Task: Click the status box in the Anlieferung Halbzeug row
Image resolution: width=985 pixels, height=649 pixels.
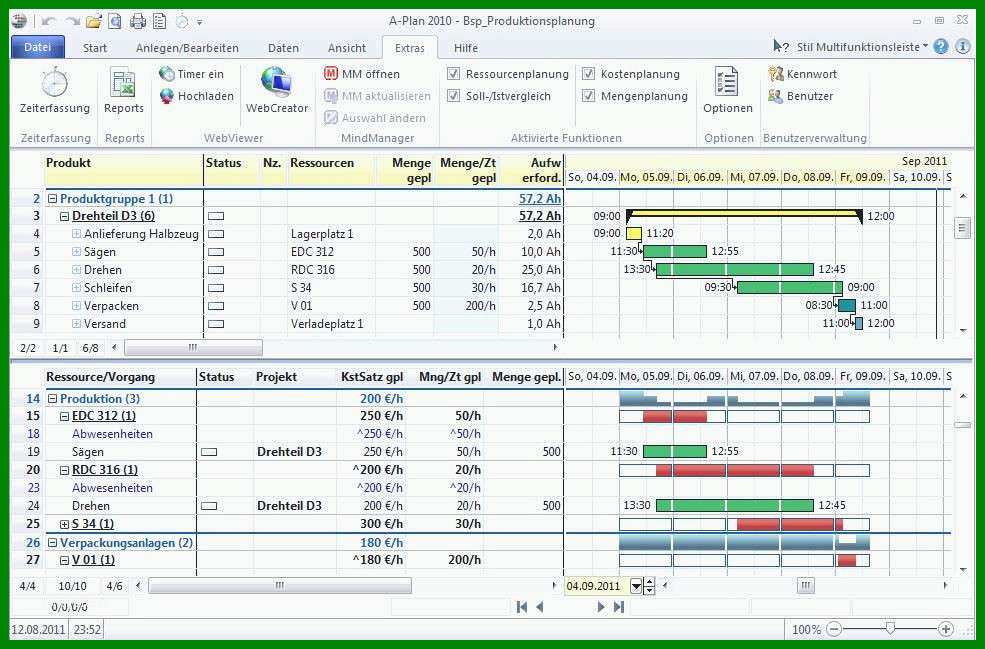Action: (215, 234)
